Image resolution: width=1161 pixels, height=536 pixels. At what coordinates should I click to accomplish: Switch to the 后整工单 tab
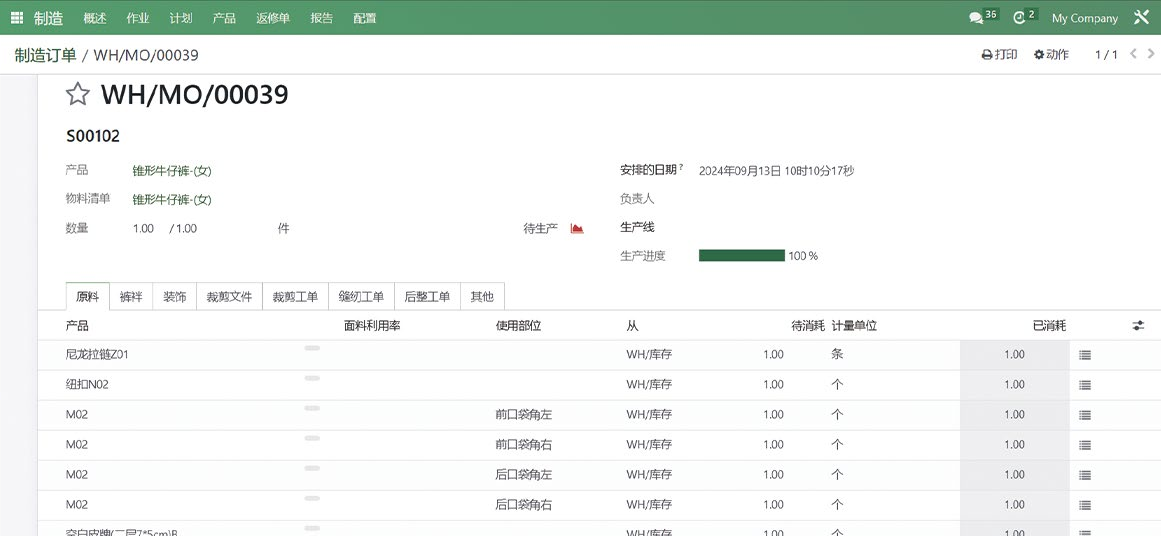click(427, 297)
